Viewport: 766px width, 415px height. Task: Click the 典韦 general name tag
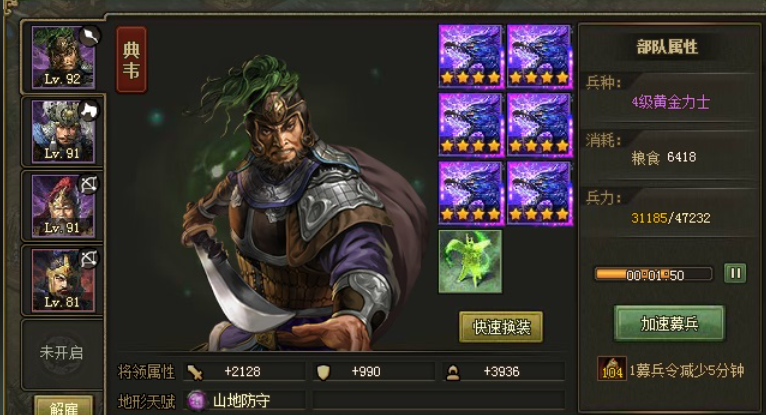point(131,60)
